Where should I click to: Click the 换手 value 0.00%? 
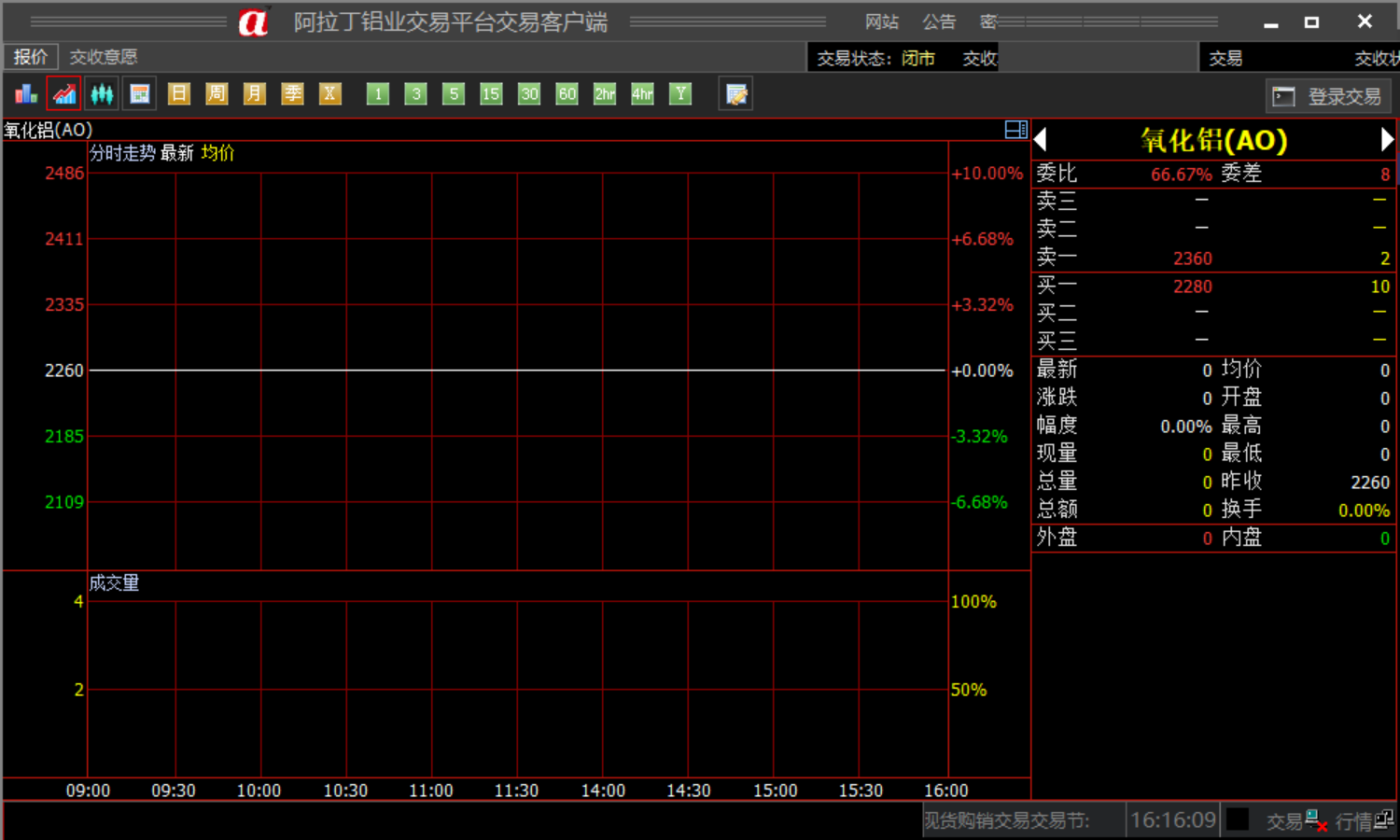1365,511
